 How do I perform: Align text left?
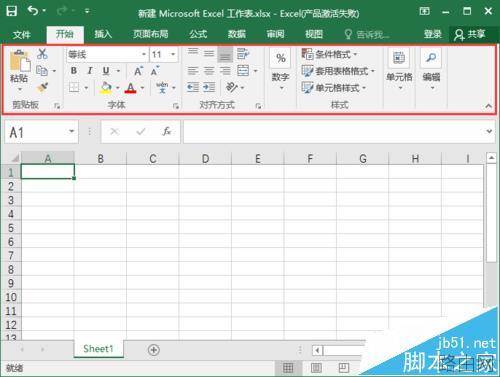(x=193, y=71)
